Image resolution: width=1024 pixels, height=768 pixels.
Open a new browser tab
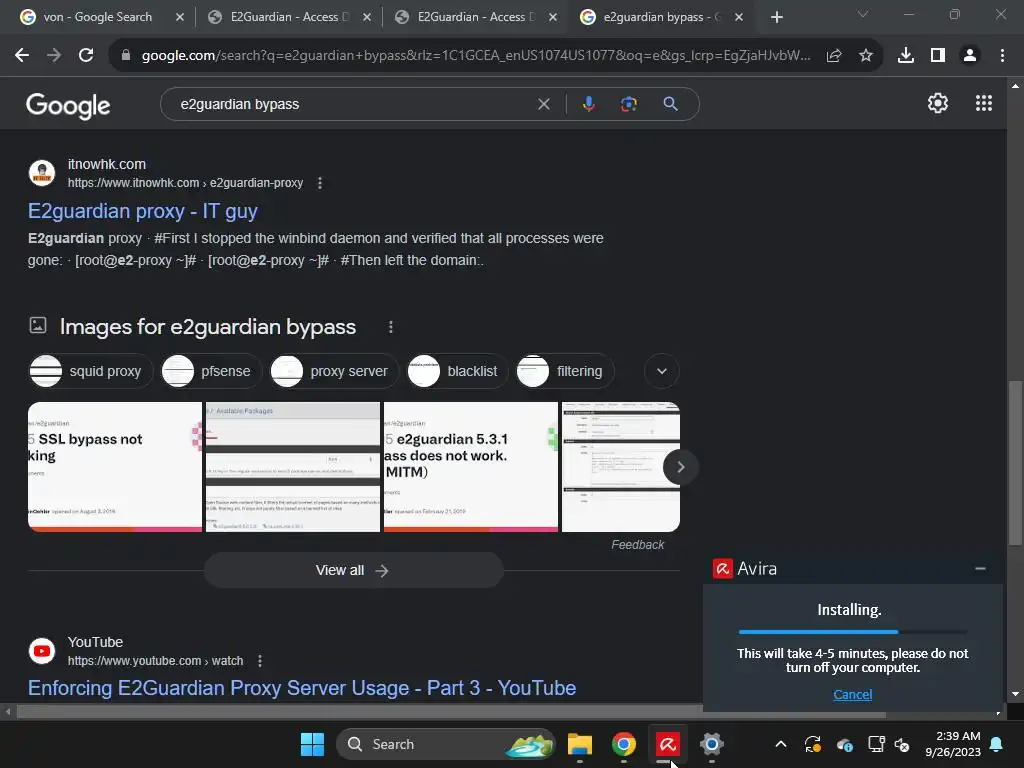click(x=776, y=17)
